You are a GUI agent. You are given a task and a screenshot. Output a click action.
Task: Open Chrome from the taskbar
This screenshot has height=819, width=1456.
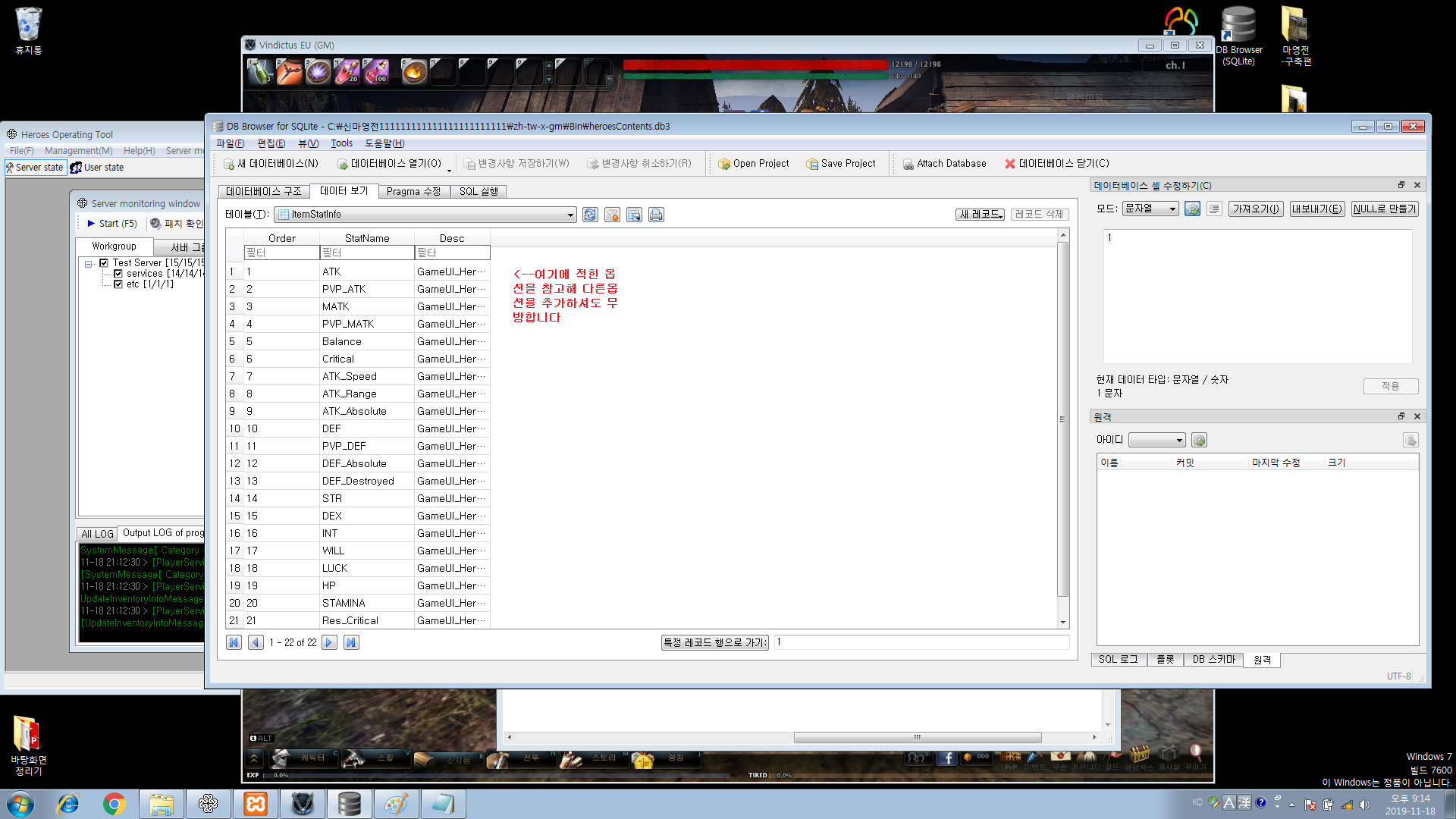point(114,804)
